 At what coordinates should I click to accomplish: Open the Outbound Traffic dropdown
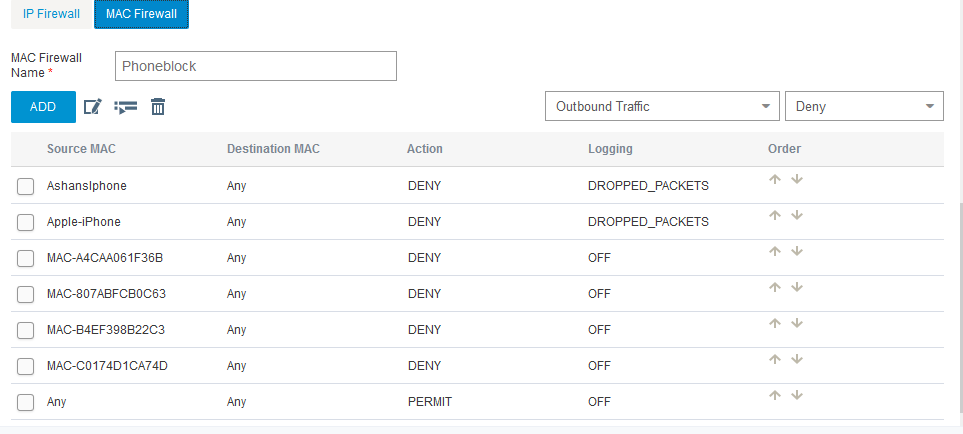tap(661, 106)
